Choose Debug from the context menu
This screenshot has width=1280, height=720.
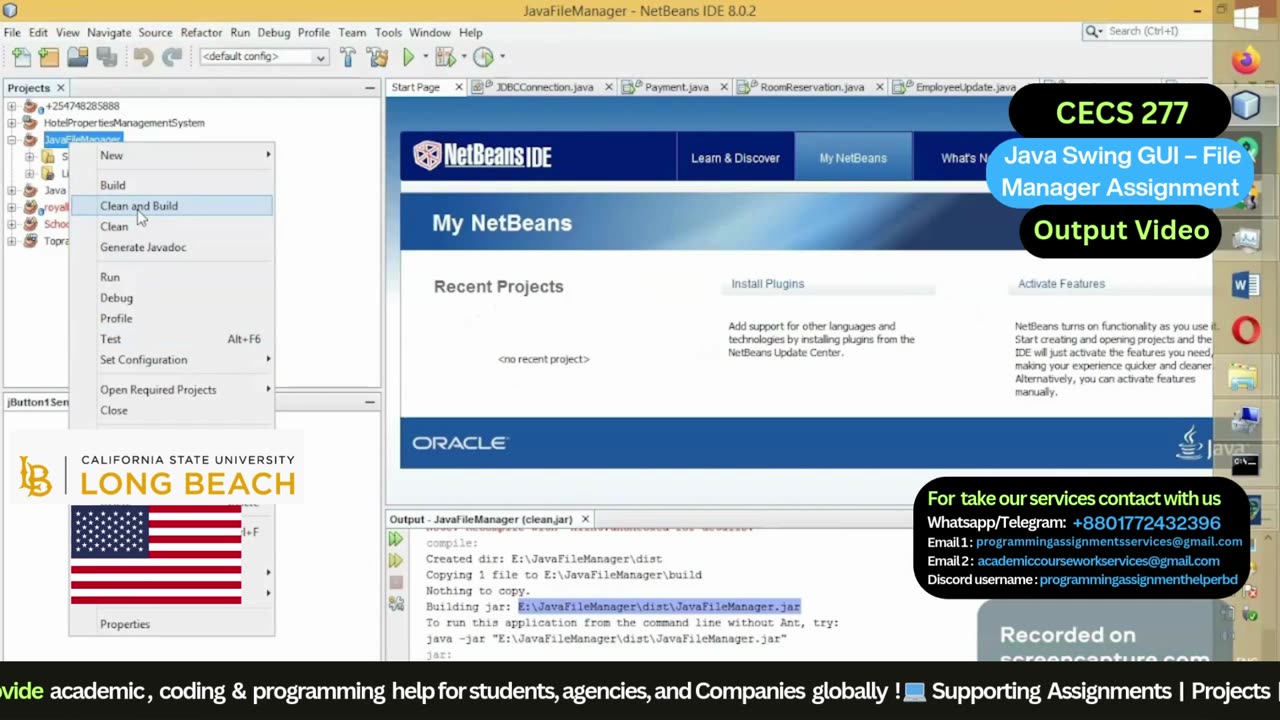click(172, 298)
